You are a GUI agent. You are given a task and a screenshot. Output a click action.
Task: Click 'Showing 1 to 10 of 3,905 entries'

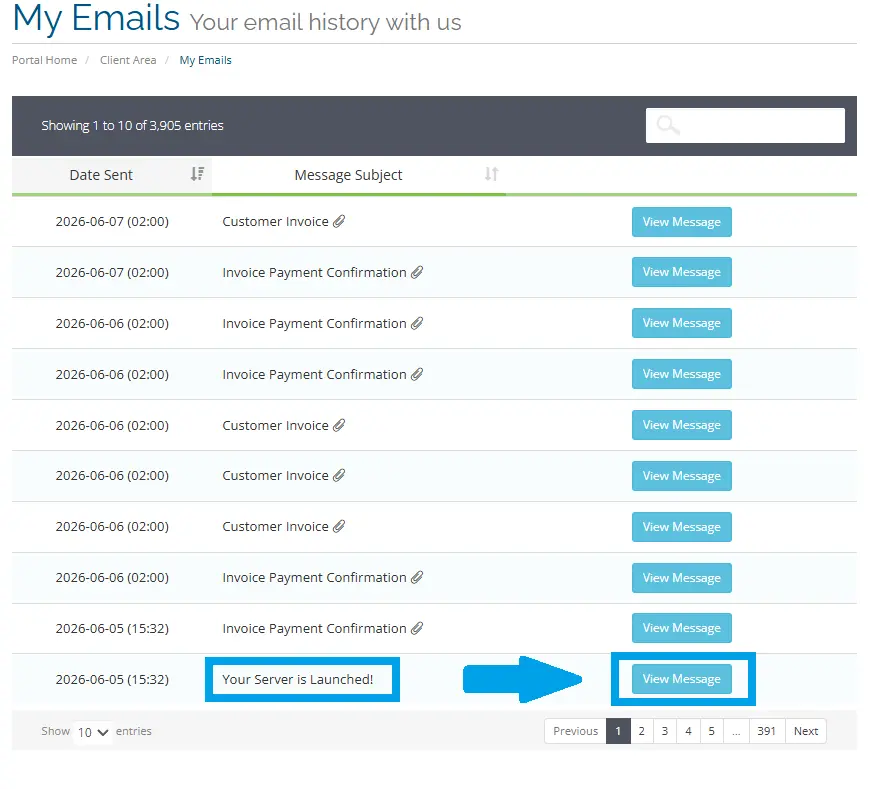[x=132, y=125]
